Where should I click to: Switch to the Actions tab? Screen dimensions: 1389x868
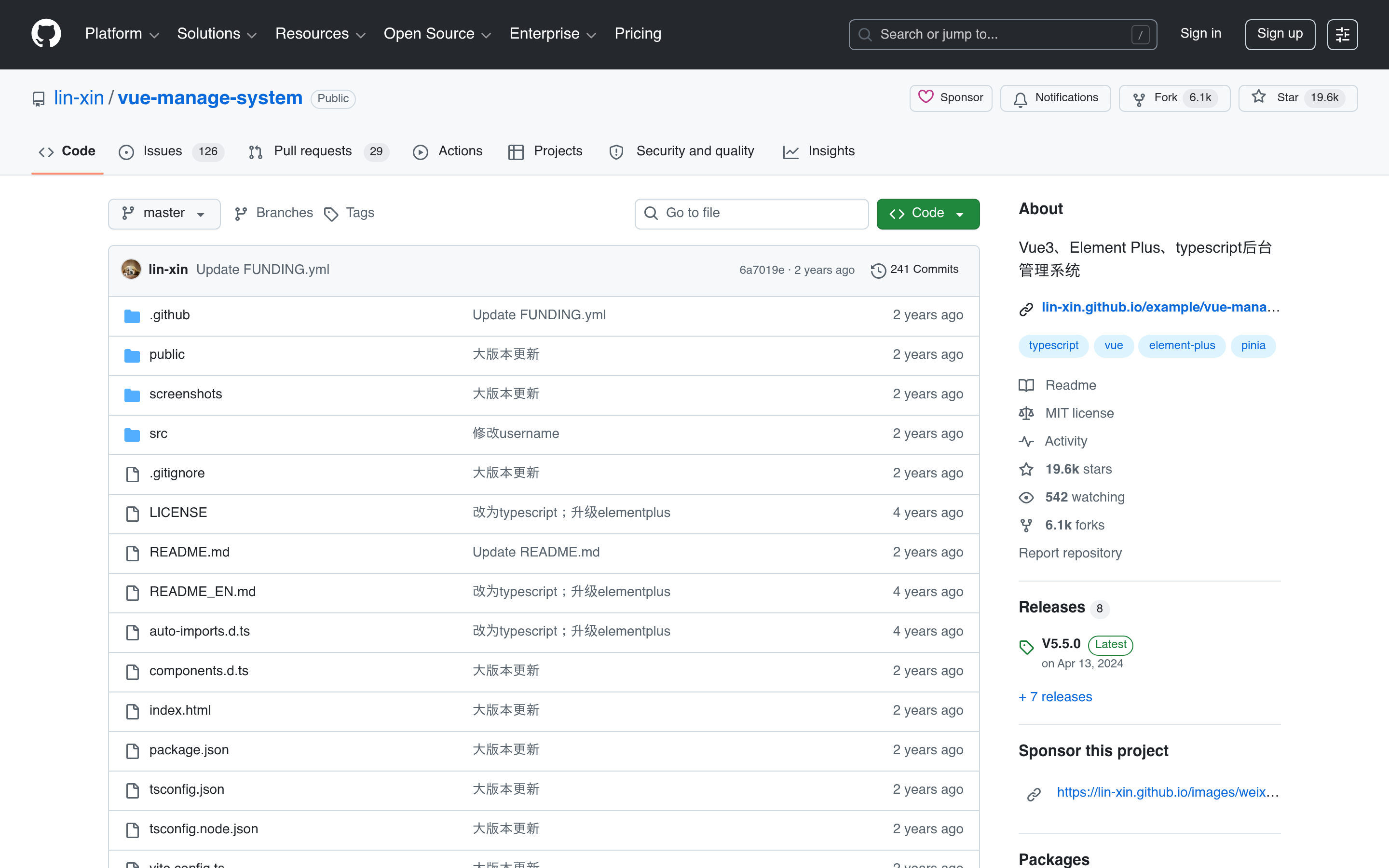pyautogui.click(x=448, y=151)
